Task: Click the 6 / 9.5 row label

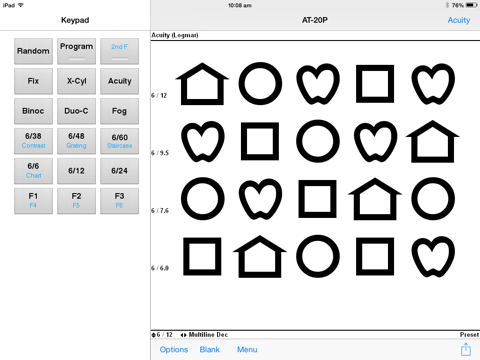Action: [x=160, y=153]
